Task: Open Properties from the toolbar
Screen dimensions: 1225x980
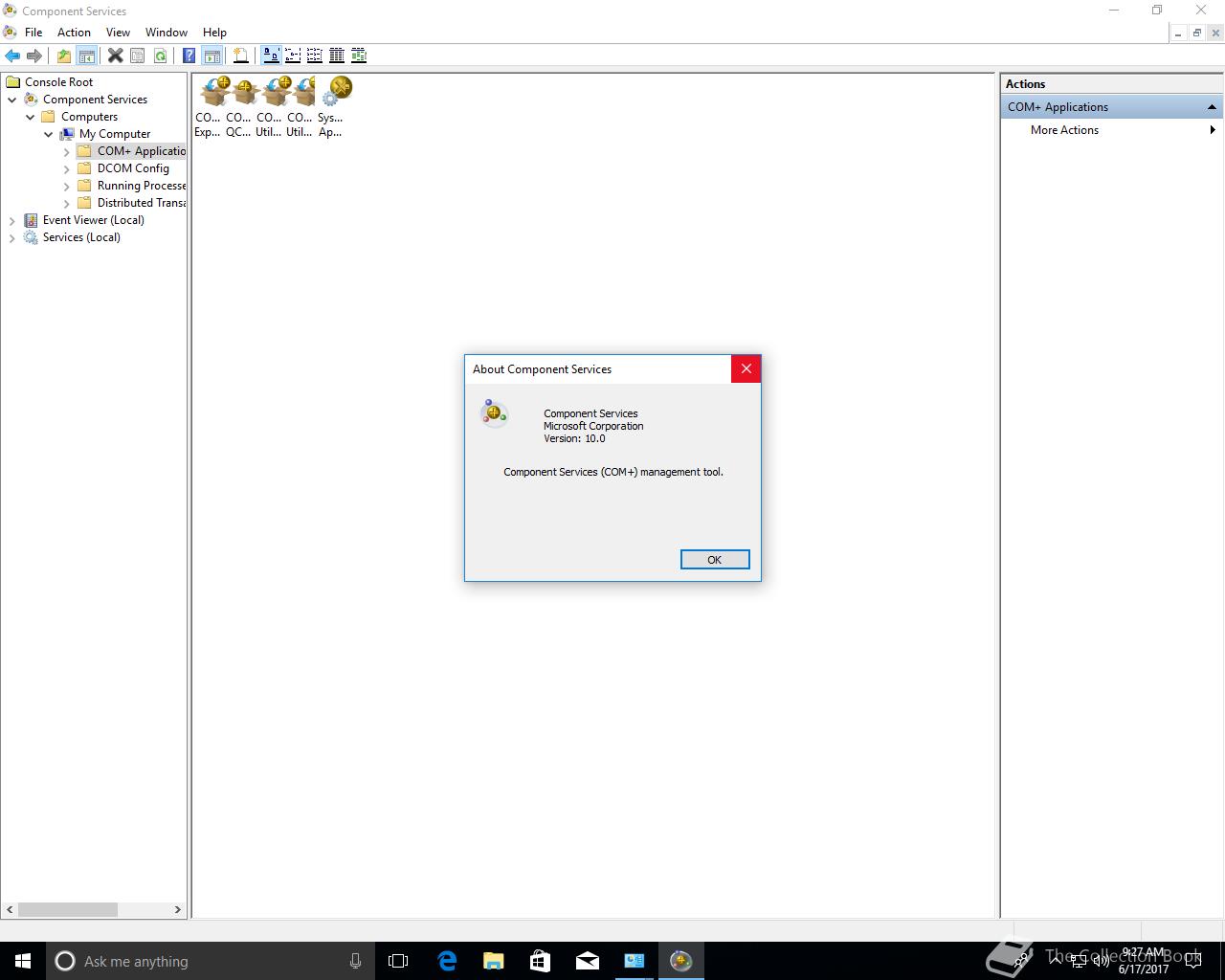Action: (x=138, y=56)
